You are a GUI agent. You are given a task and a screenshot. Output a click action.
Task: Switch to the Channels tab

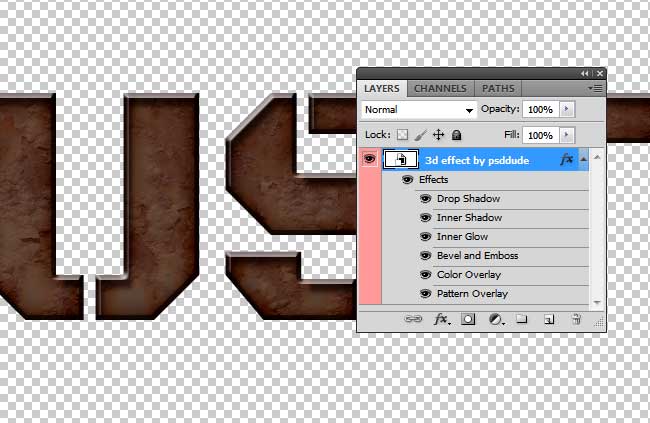440,88
